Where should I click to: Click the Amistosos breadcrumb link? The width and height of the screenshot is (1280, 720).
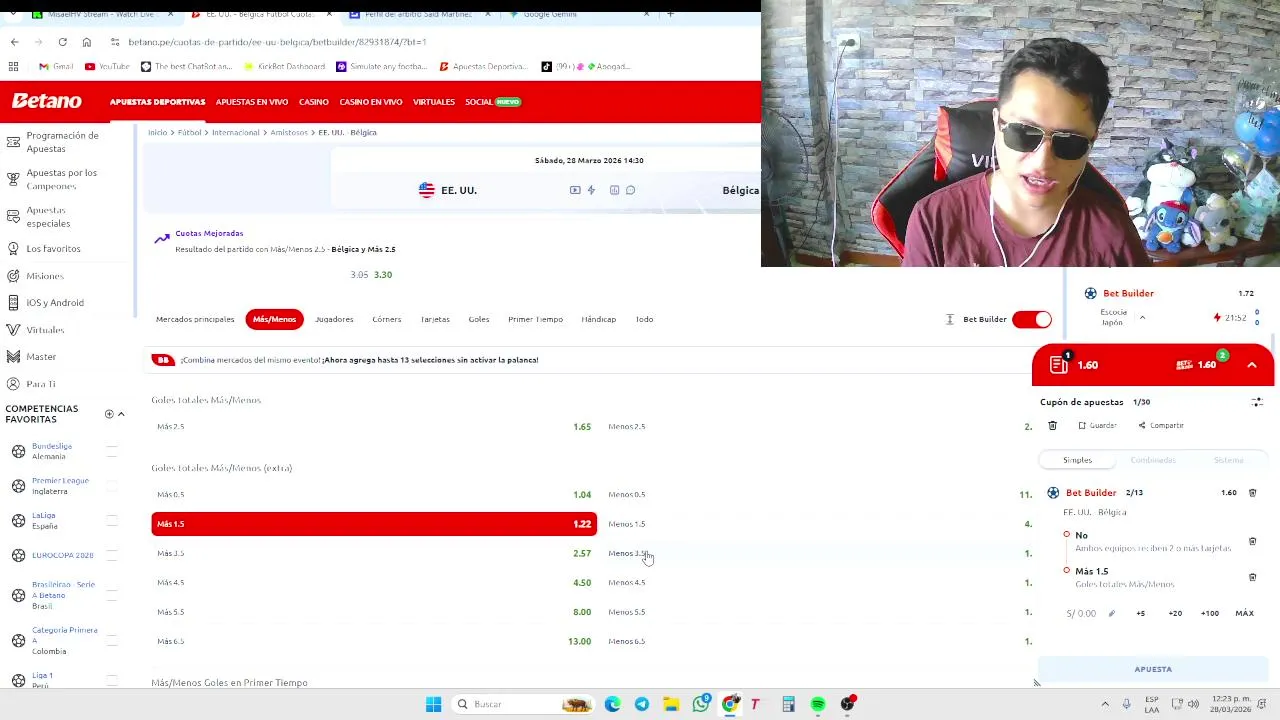[289, 132]
